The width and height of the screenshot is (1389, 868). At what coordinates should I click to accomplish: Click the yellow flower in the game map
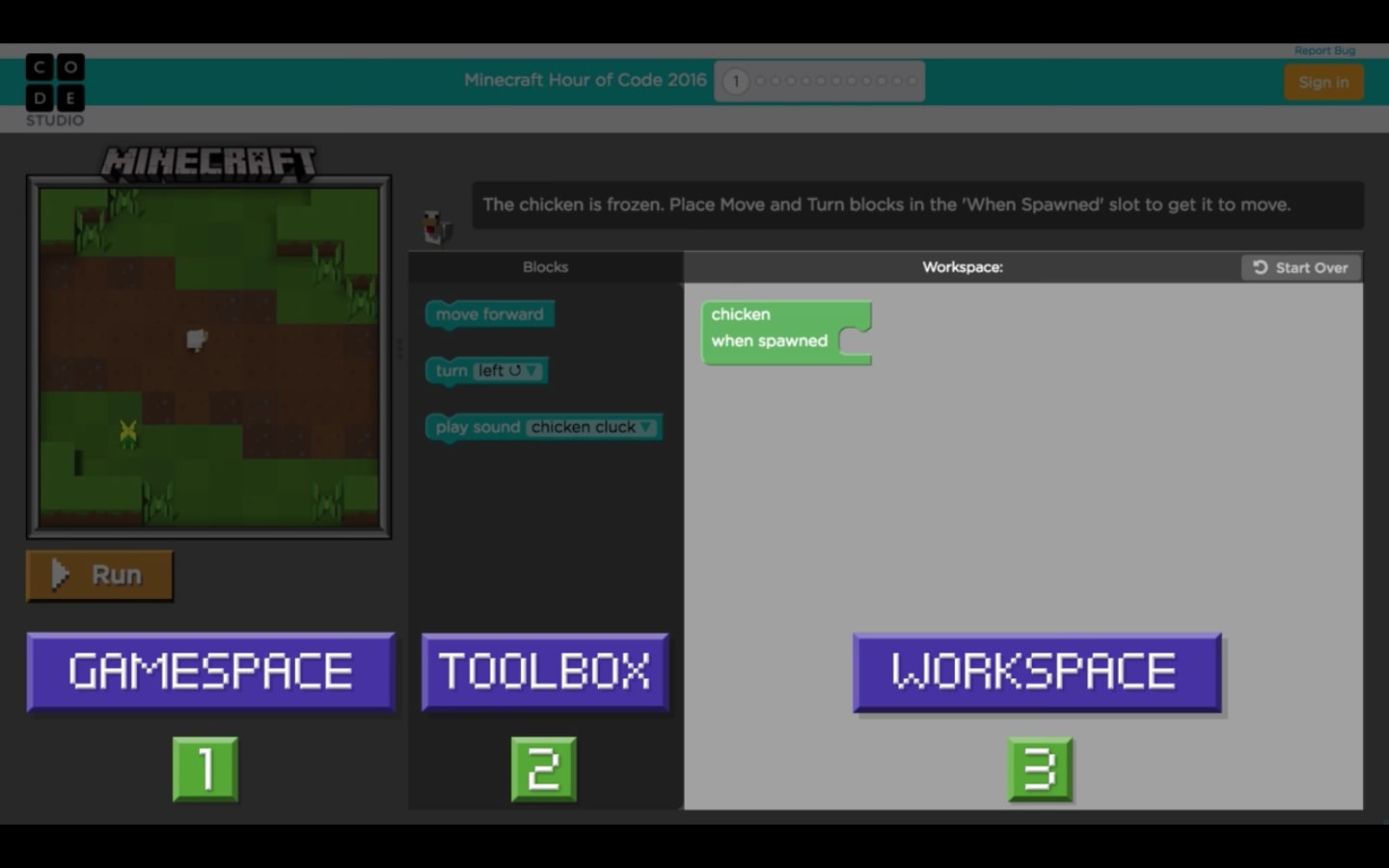point(127,432)
